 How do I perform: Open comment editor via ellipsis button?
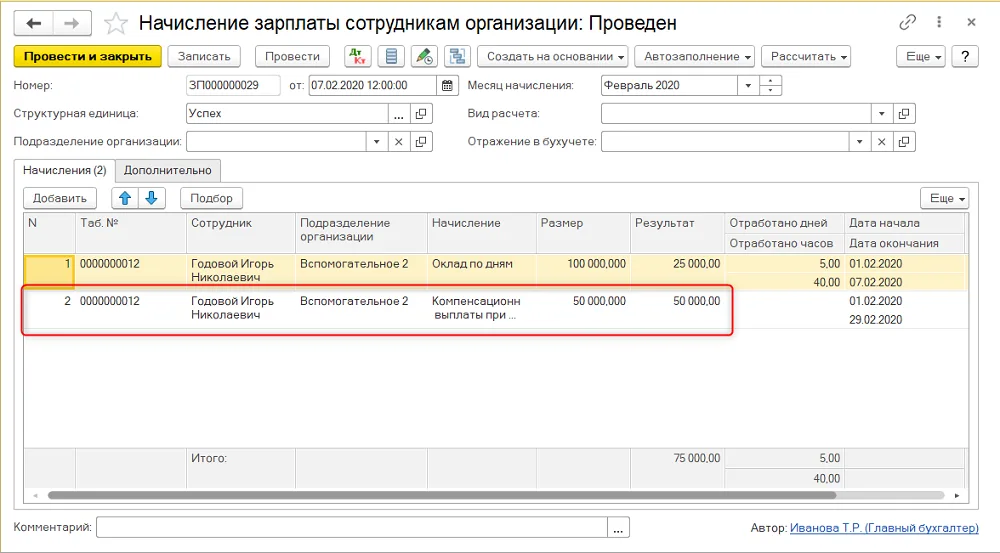(618, 528)
